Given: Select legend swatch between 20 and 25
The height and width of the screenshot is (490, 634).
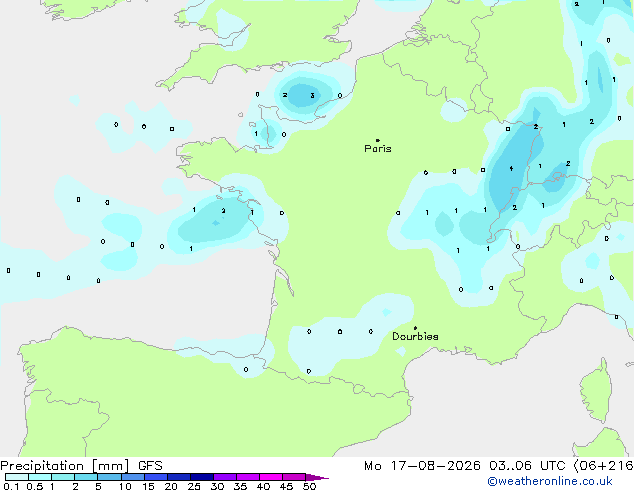Looking at the screenshot, I should (179, 477).
